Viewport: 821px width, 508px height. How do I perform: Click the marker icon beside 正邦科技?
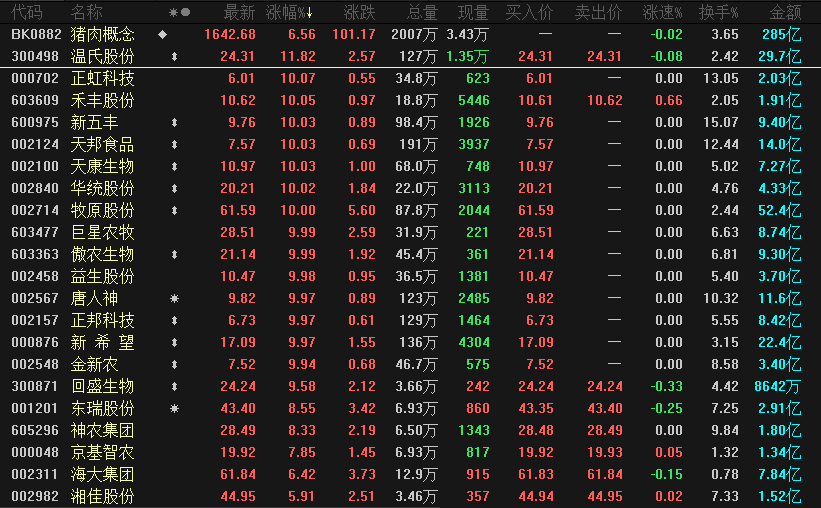click(x=174, y=321)
